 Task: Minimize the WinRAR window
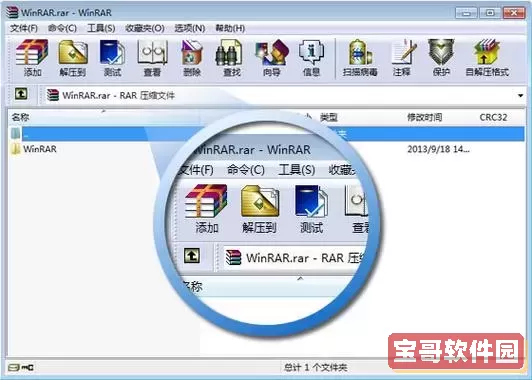tap(466, 13)
